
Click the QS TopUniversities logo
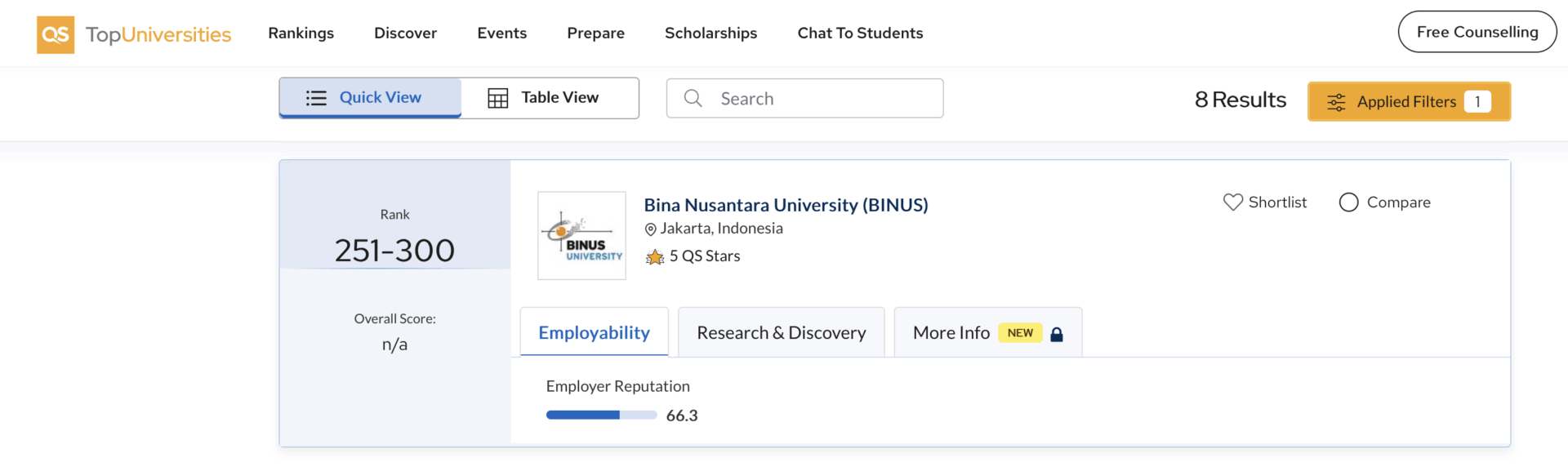pyautogui.click(x=134, y=34)
